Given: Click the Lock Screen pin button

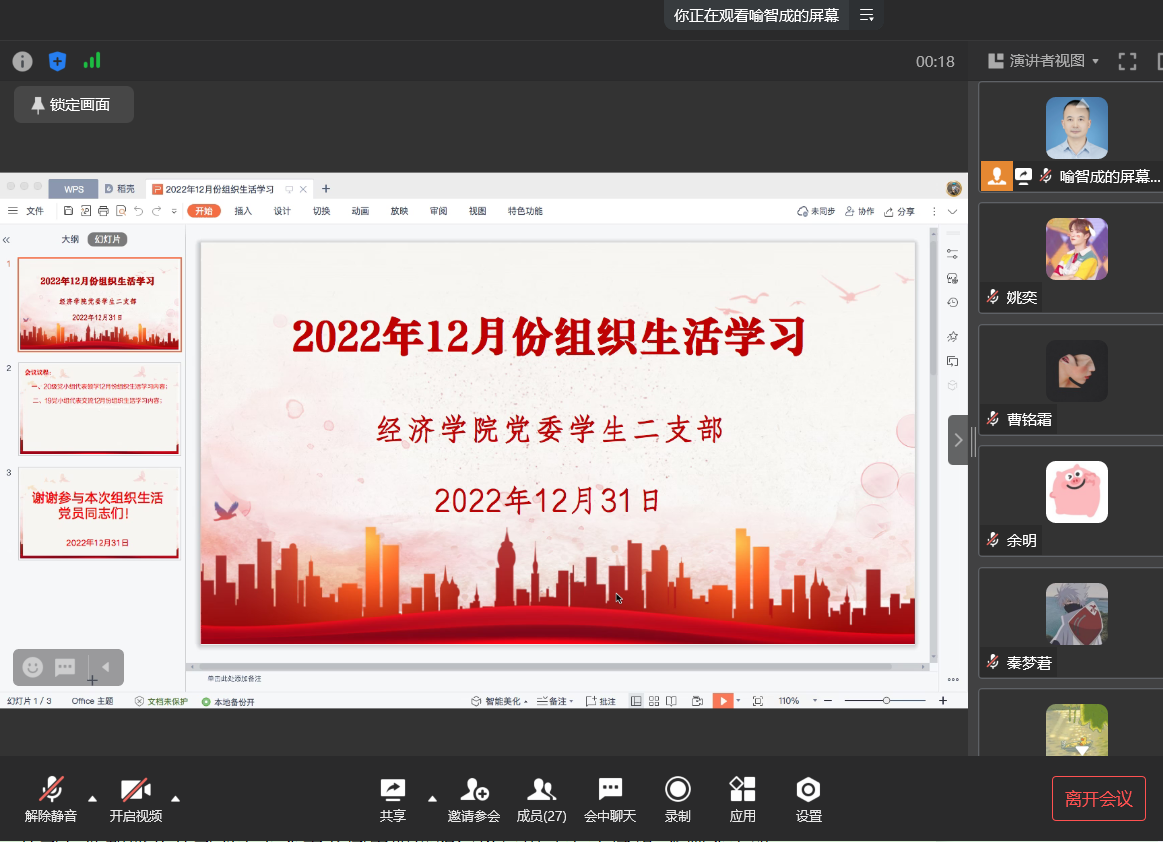Looking at the screenshot, I should (x=73, y=104).
